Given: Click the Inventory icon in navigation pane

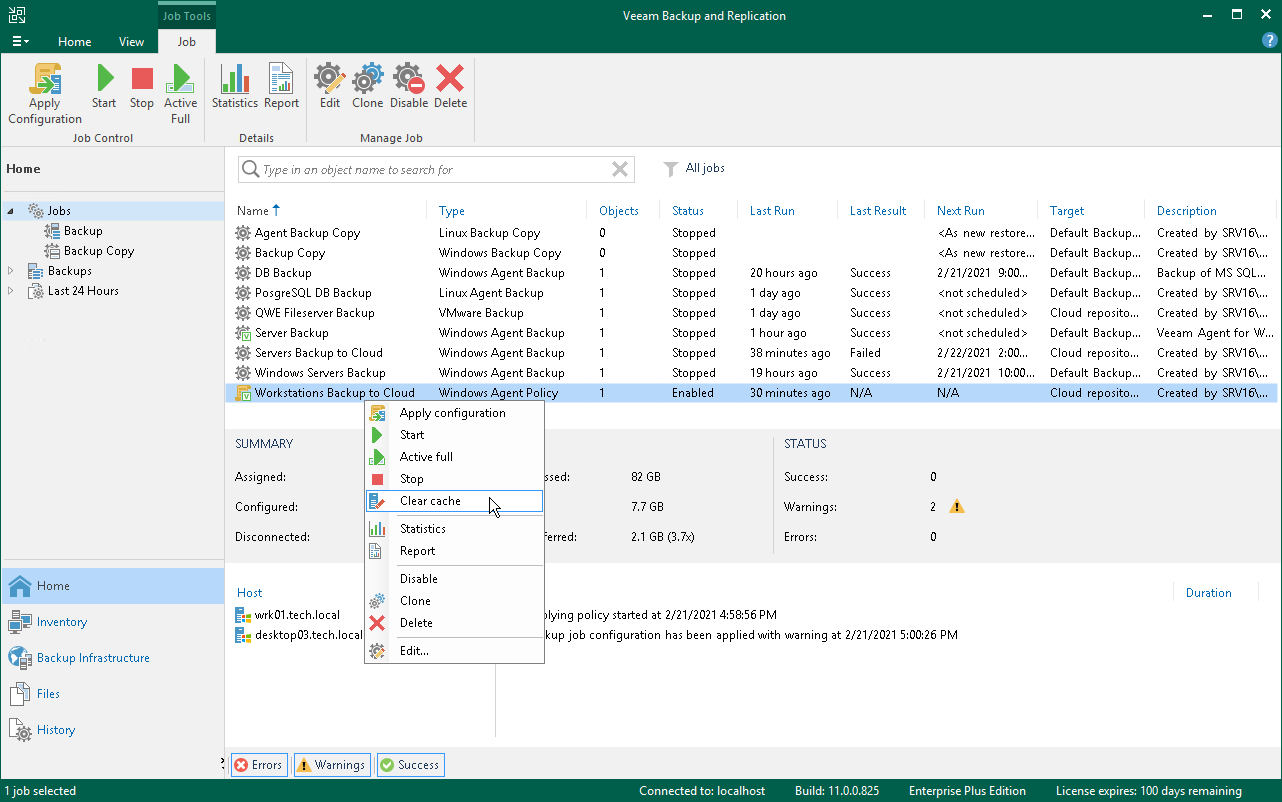Looking at the screenshot, I should pyautogui.click(x=20, y=622).
